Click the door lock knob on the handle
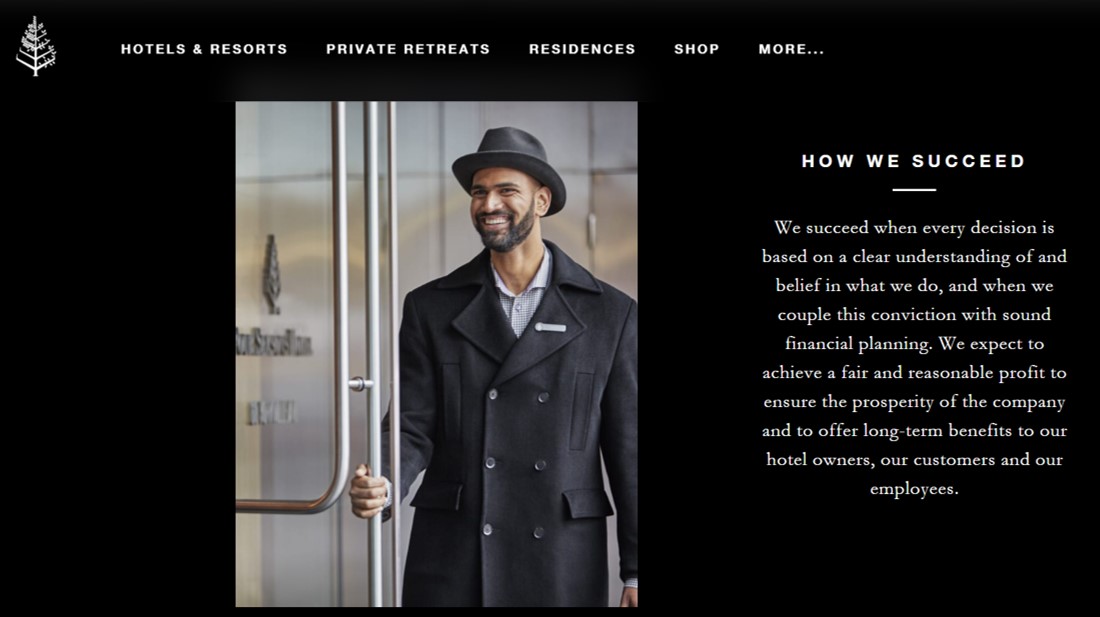Screen dimensions: 1100x617 [x=361, y=384]
